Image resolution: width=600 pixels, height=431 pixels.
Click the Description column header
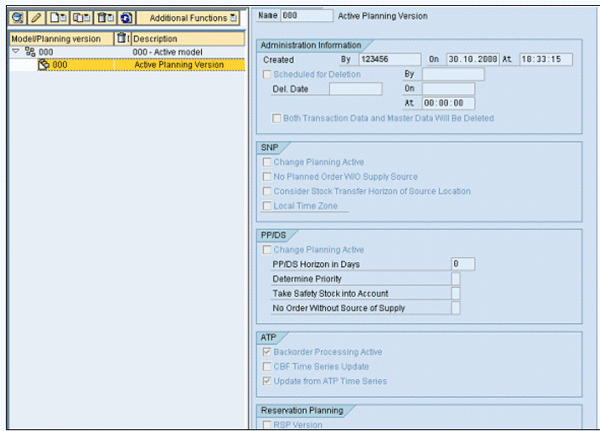pos(185,38)
